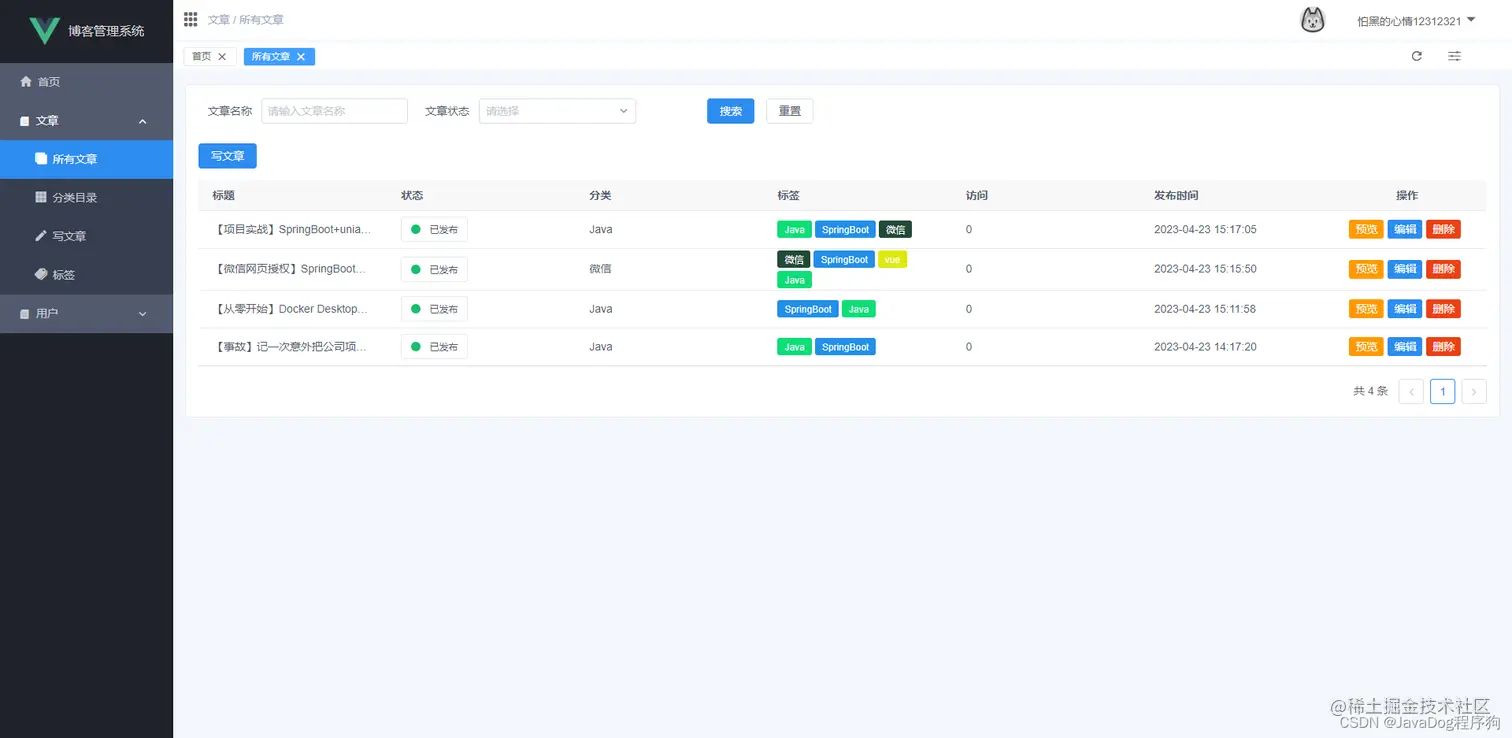Open 写文章 in the sidebar
The image size is (1512, 738).
point(86,236)
